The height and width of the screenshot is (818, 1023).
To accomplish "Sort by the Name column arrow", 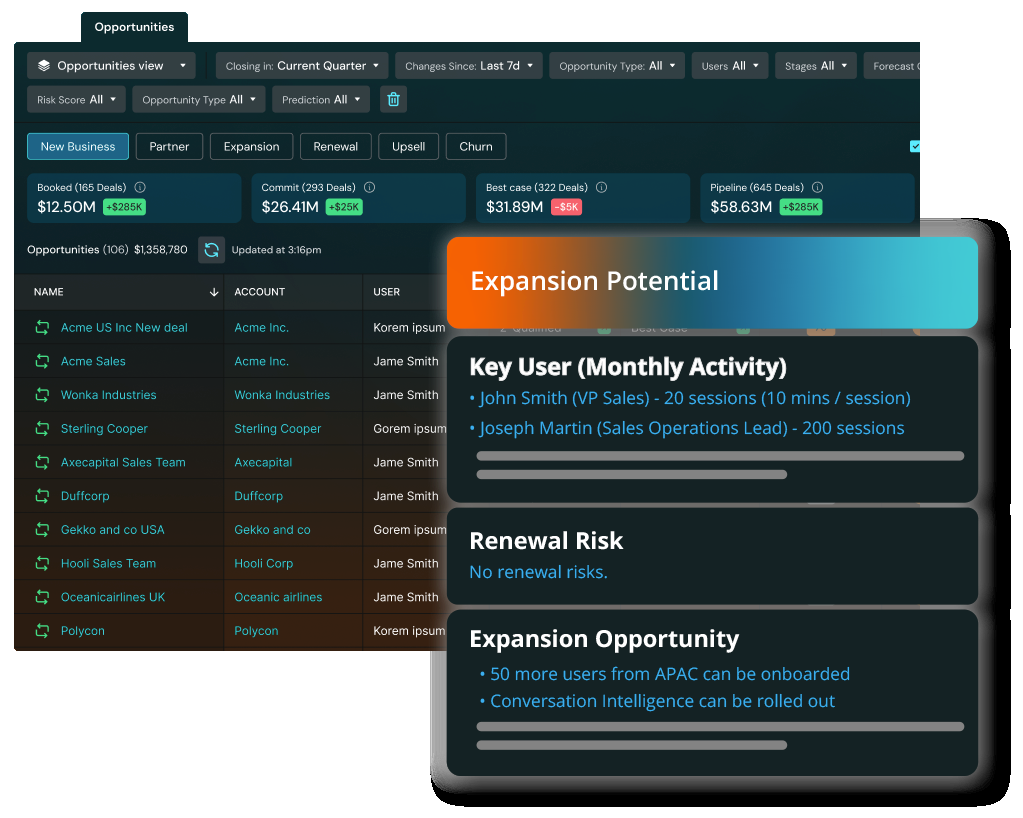I will tap(214, 292).
